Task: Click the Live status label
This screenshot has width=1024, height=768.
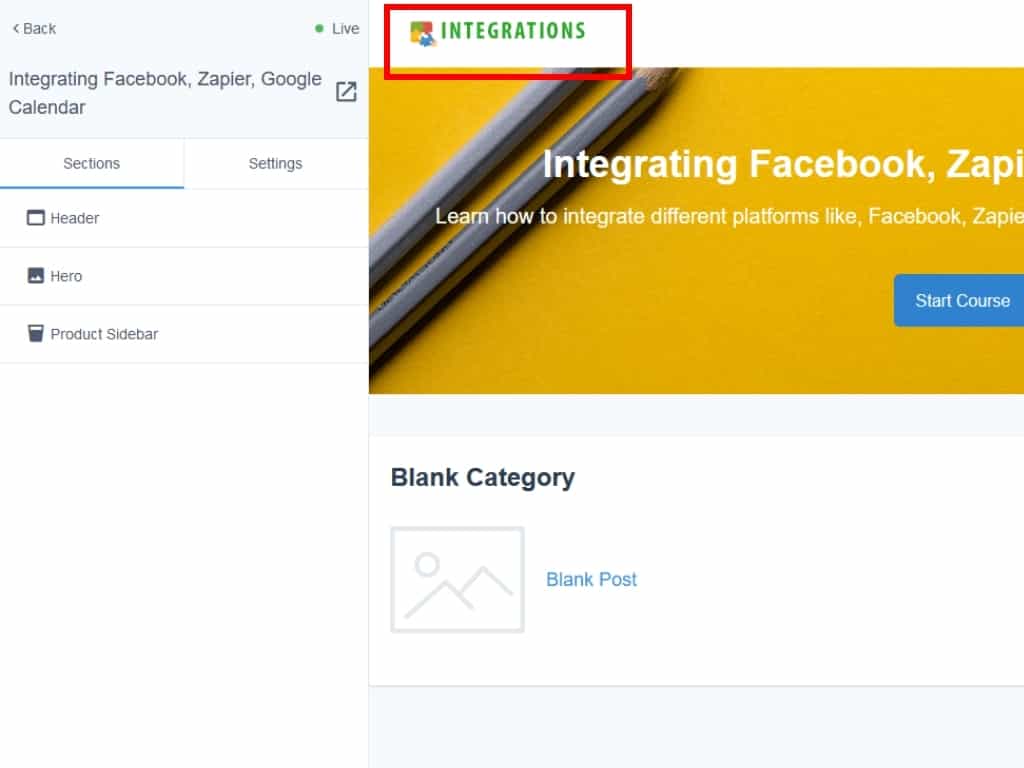Action: click(345, 29)
